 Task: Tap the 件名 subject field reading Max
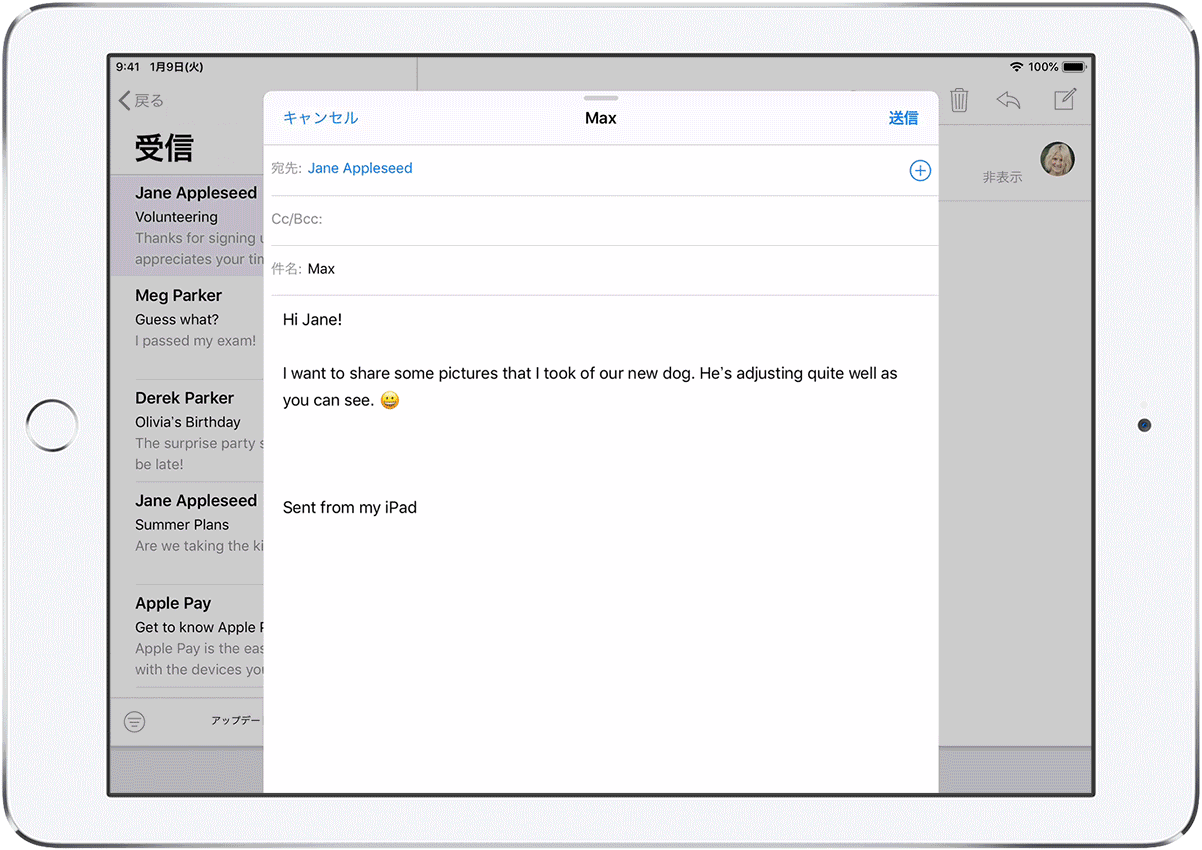tap(601, 270)
